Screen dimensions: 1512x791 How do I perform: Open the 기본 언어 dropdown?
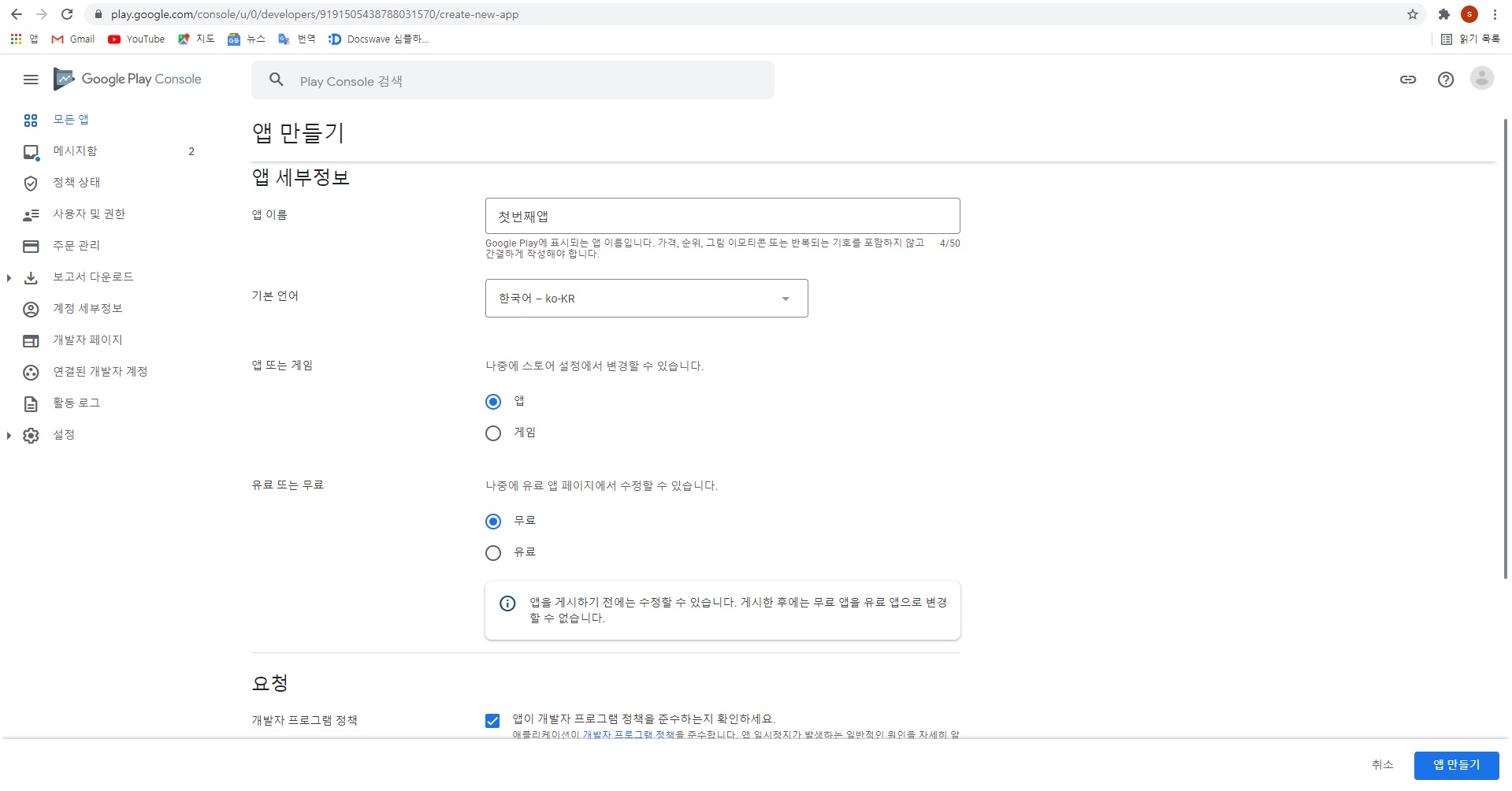click(x=646, y=298)
